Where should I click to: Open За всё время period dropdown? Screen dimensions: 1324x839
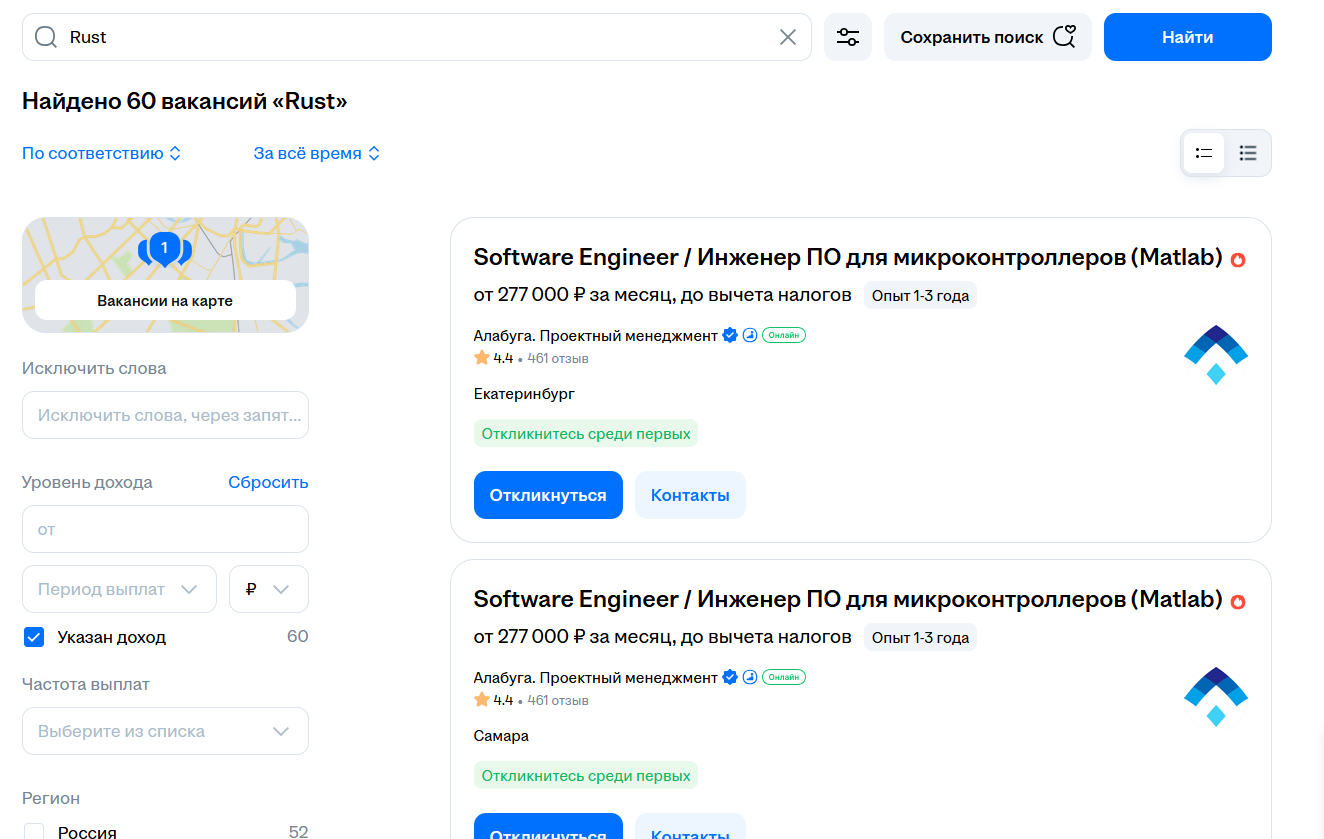tap(317, 153)
